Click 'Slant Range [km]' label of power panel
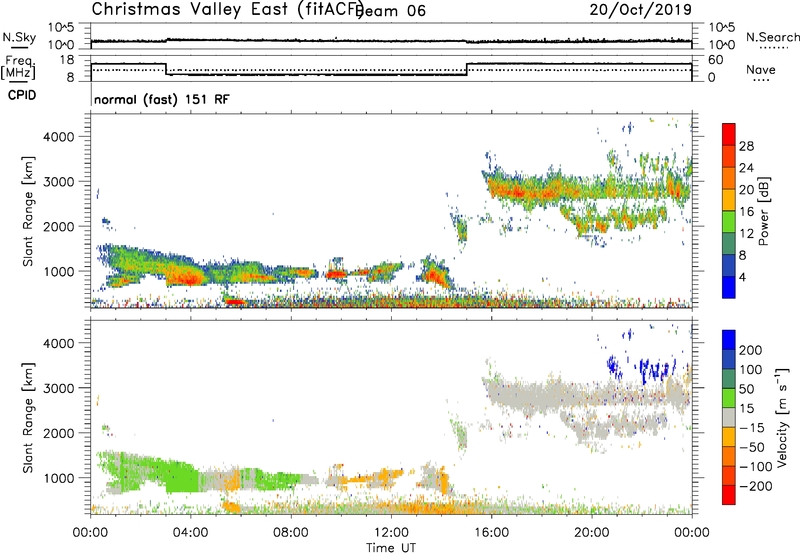This screenshot has height=554, width=800. [x=28, y=211]
